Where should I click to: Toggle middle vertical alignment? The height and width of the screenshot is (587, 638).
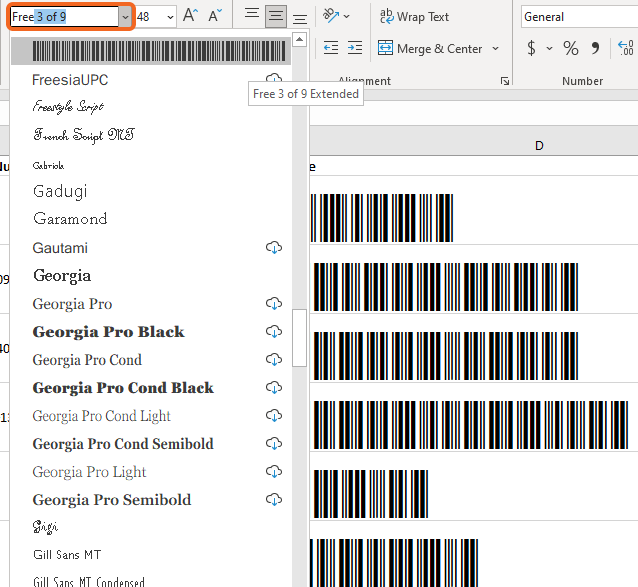click(x=275, y=16)
